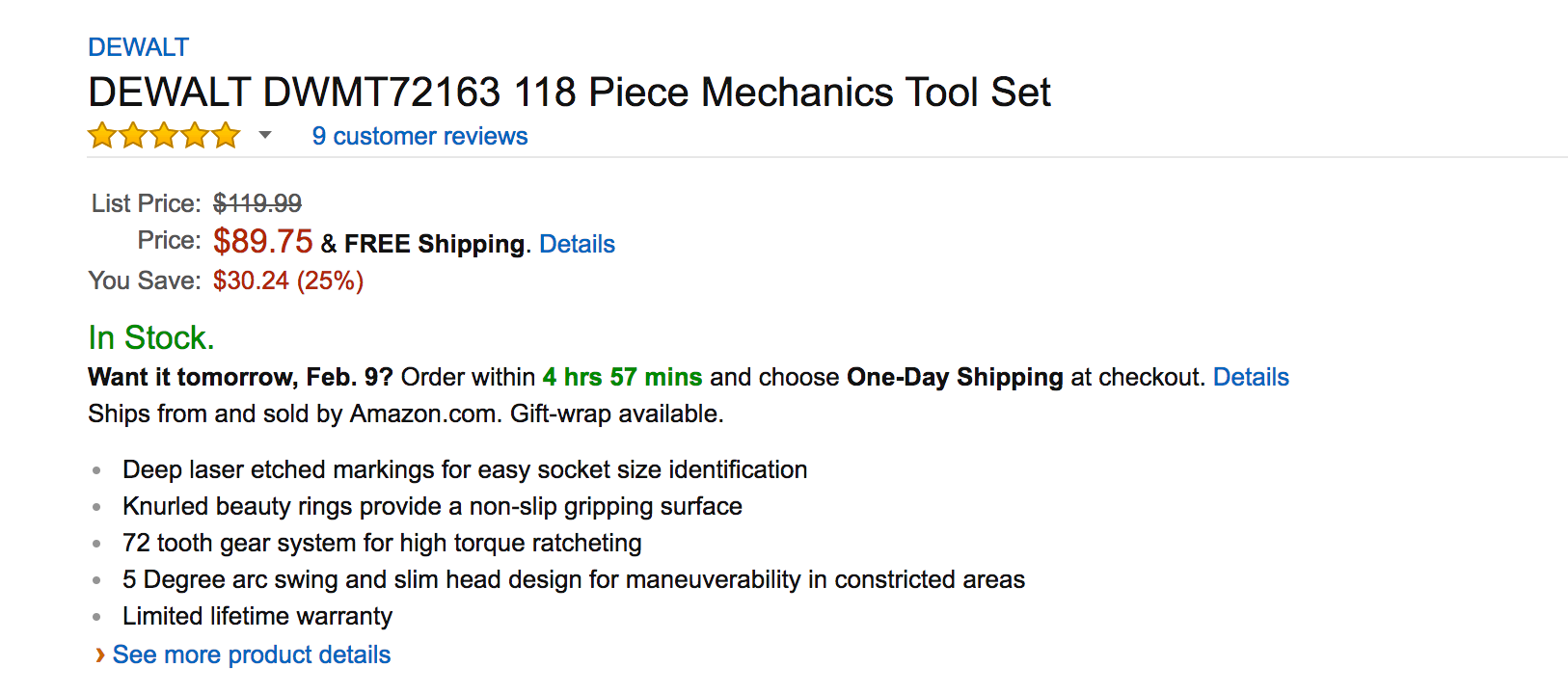1568x694 pixels.
Task: Open the DEWALT brand page
Action: [x=138, y=45]
